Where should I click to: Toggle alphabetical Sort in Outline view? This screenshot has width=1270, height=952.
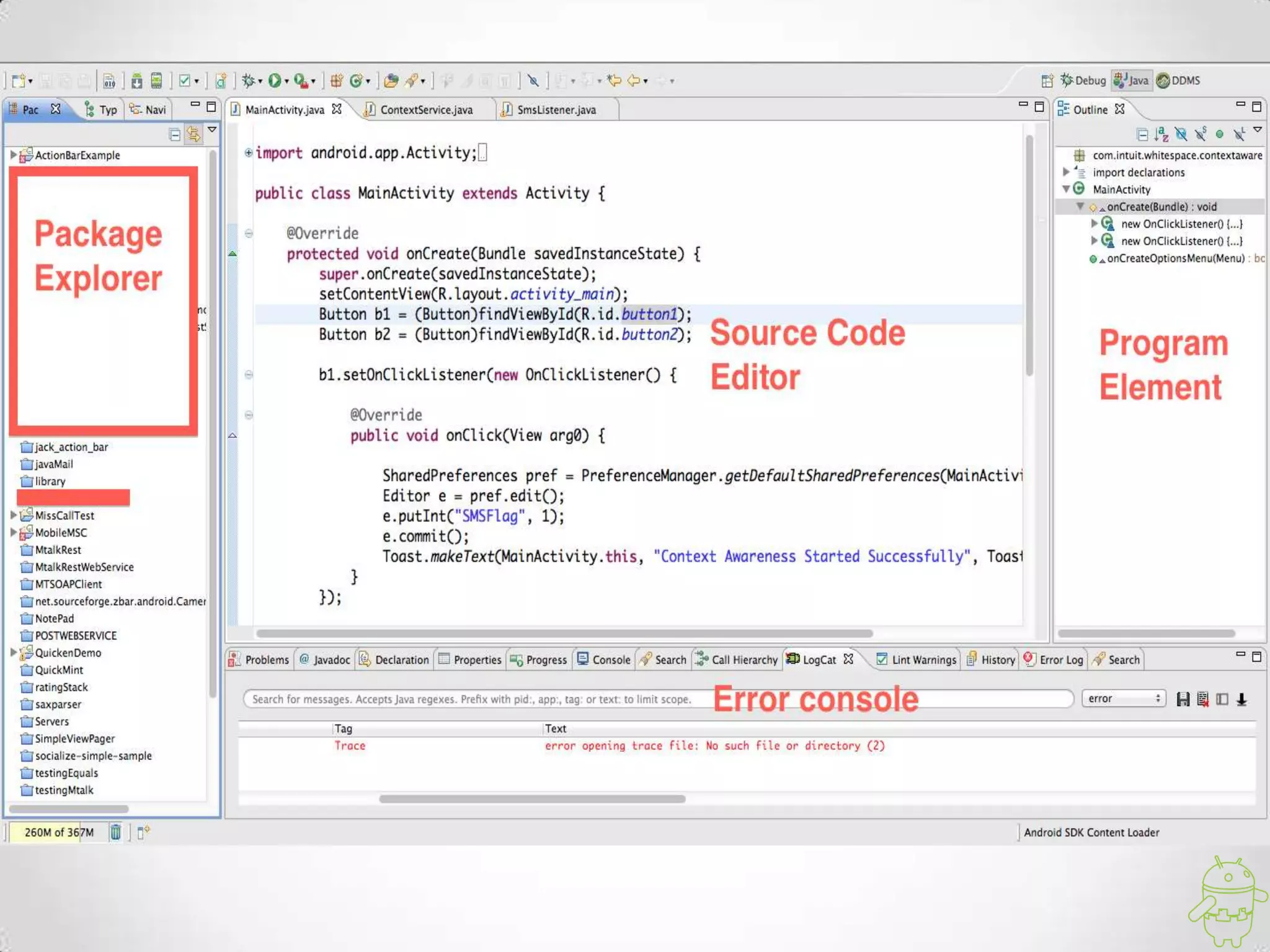point(1161,134)
